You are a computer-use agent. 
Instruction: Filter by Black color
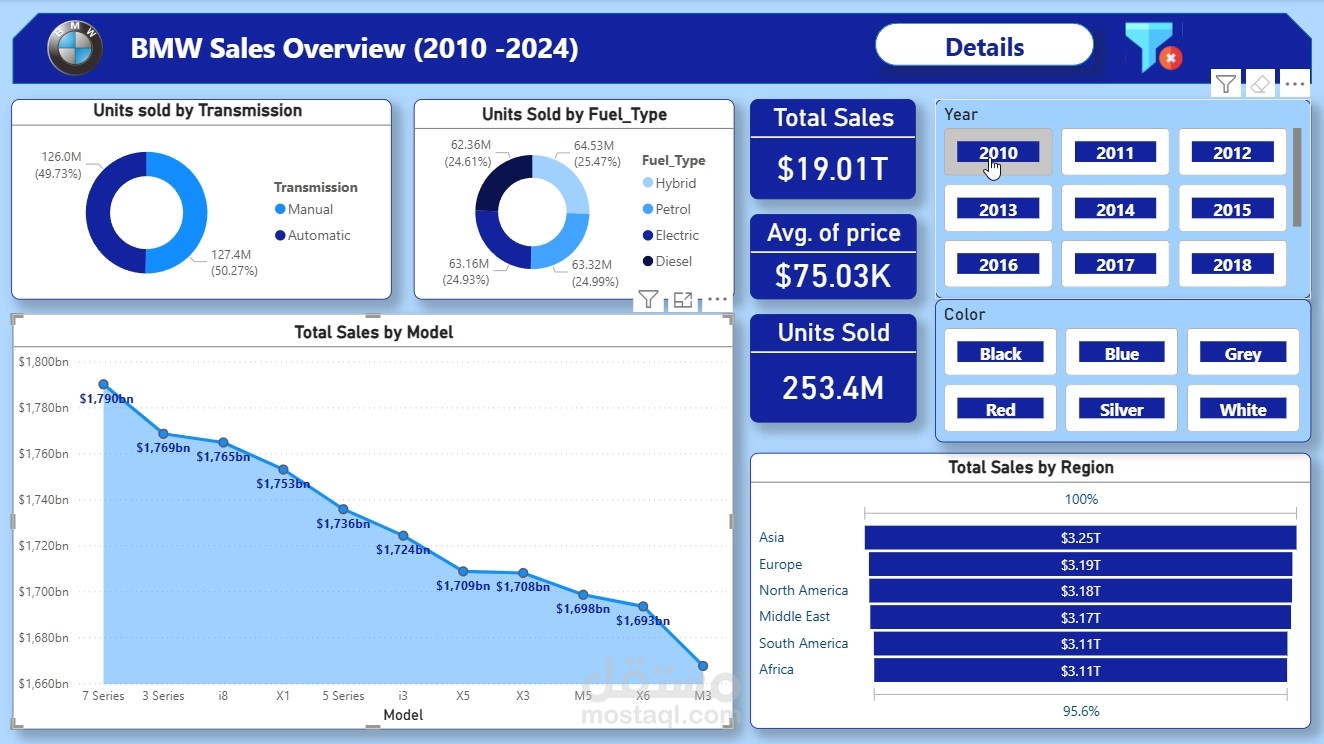click(1000, 353)
